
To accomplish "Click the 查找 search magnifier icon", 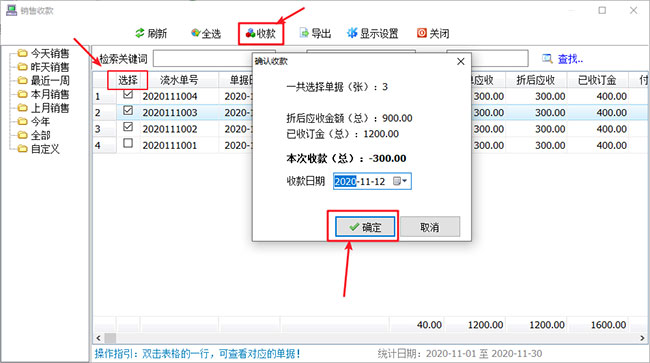I will point(547,59).
